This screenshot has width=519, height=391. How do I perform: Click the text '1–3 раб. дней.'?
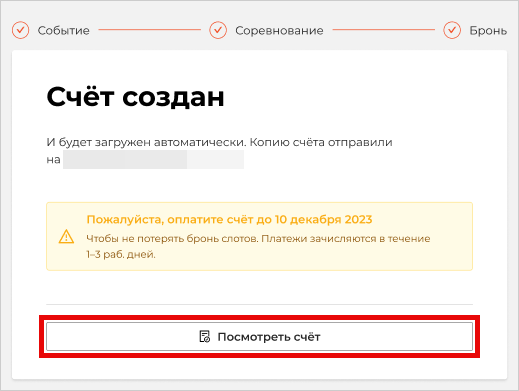pyautogui.click(x=121, y=254)
